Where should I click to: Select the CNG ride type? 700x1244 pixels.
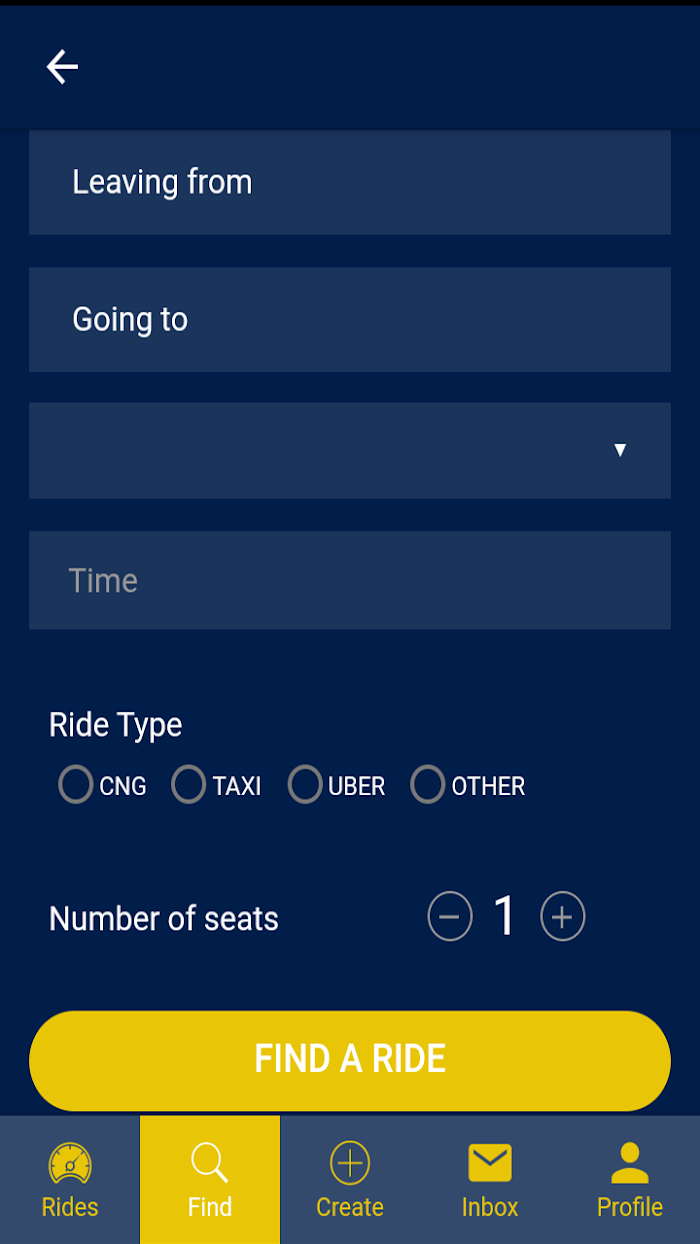(x=76, y=785)
